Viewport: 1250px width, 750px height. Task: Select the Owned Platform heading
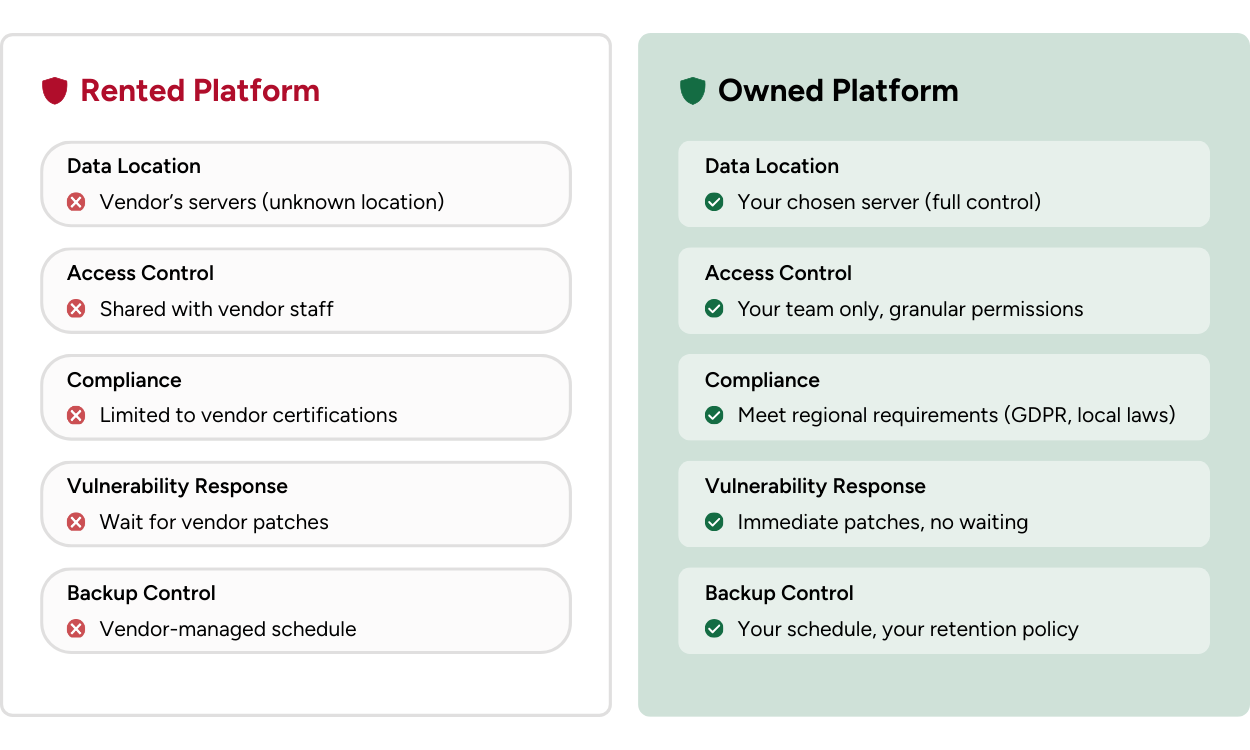[x=838, y=90]
